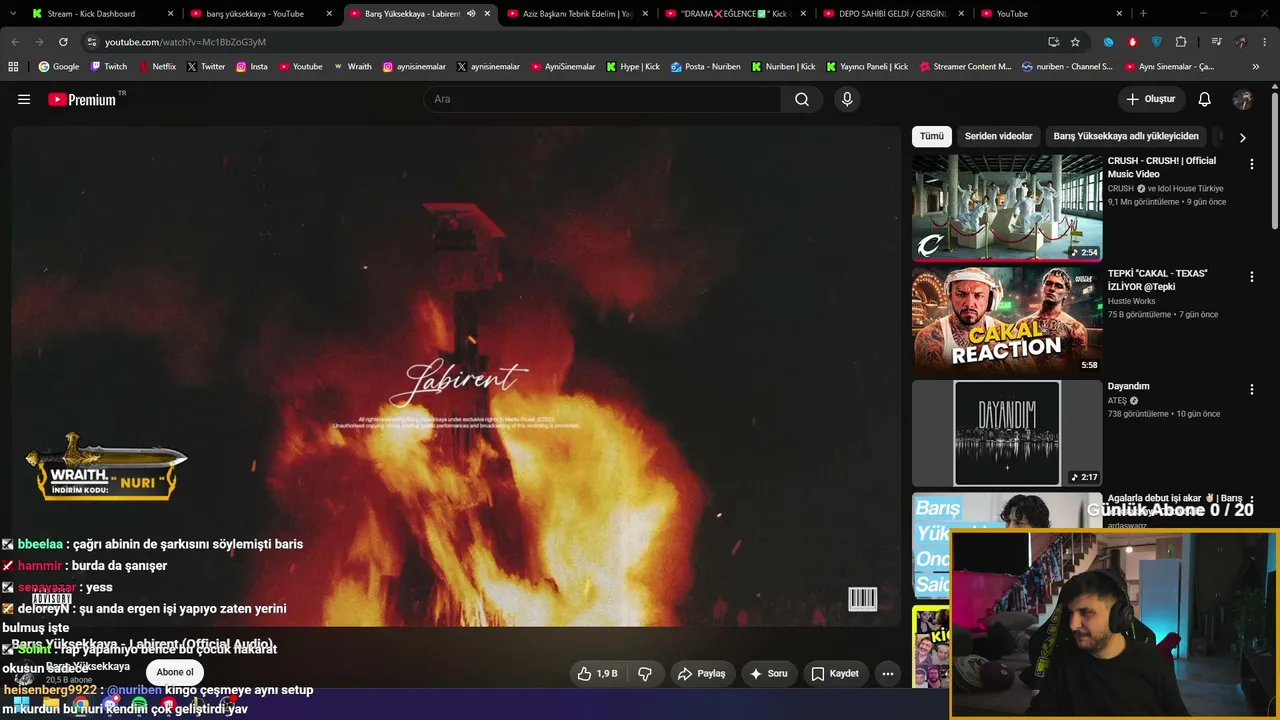1280x720 pixels.
Task: Like the video with thumbs up
Action: [597, 674]
